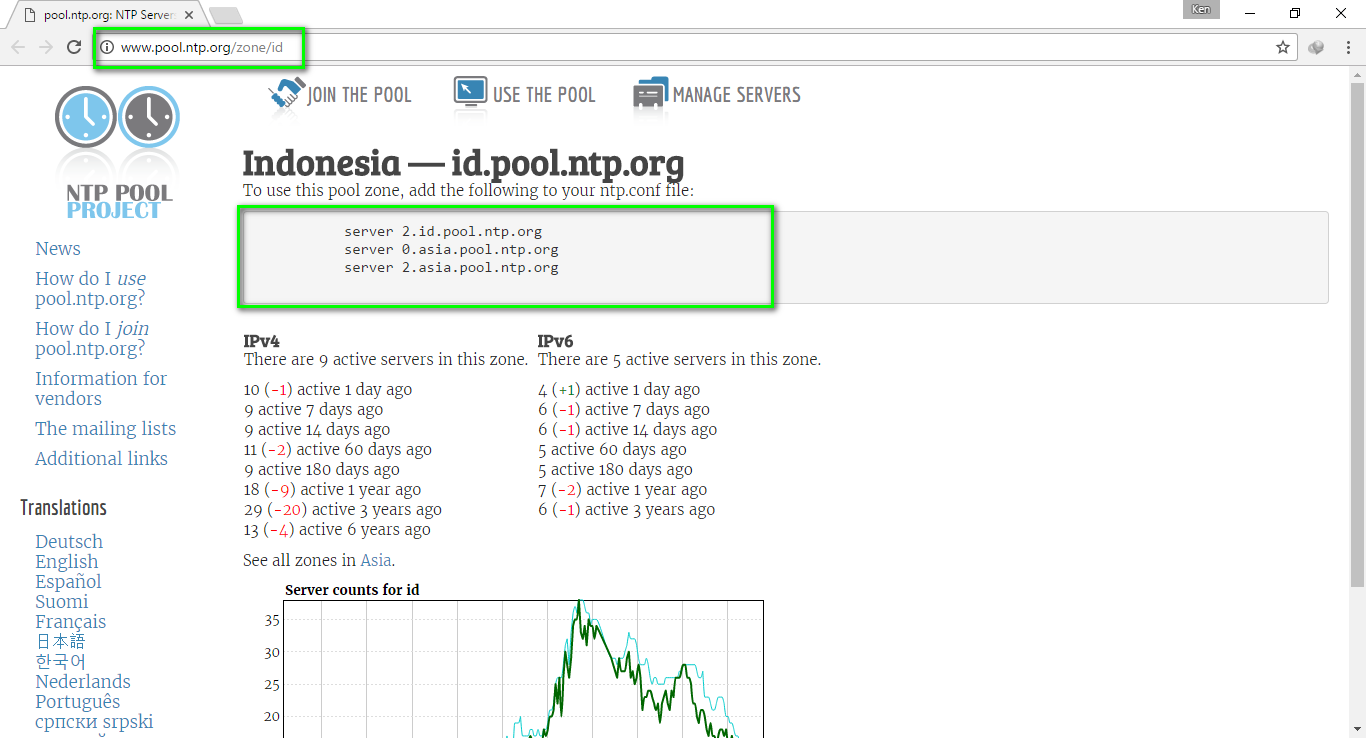This screenshot has height=738, width=1366.
Task: Open Additional links
Action: (x=101, y=459)
